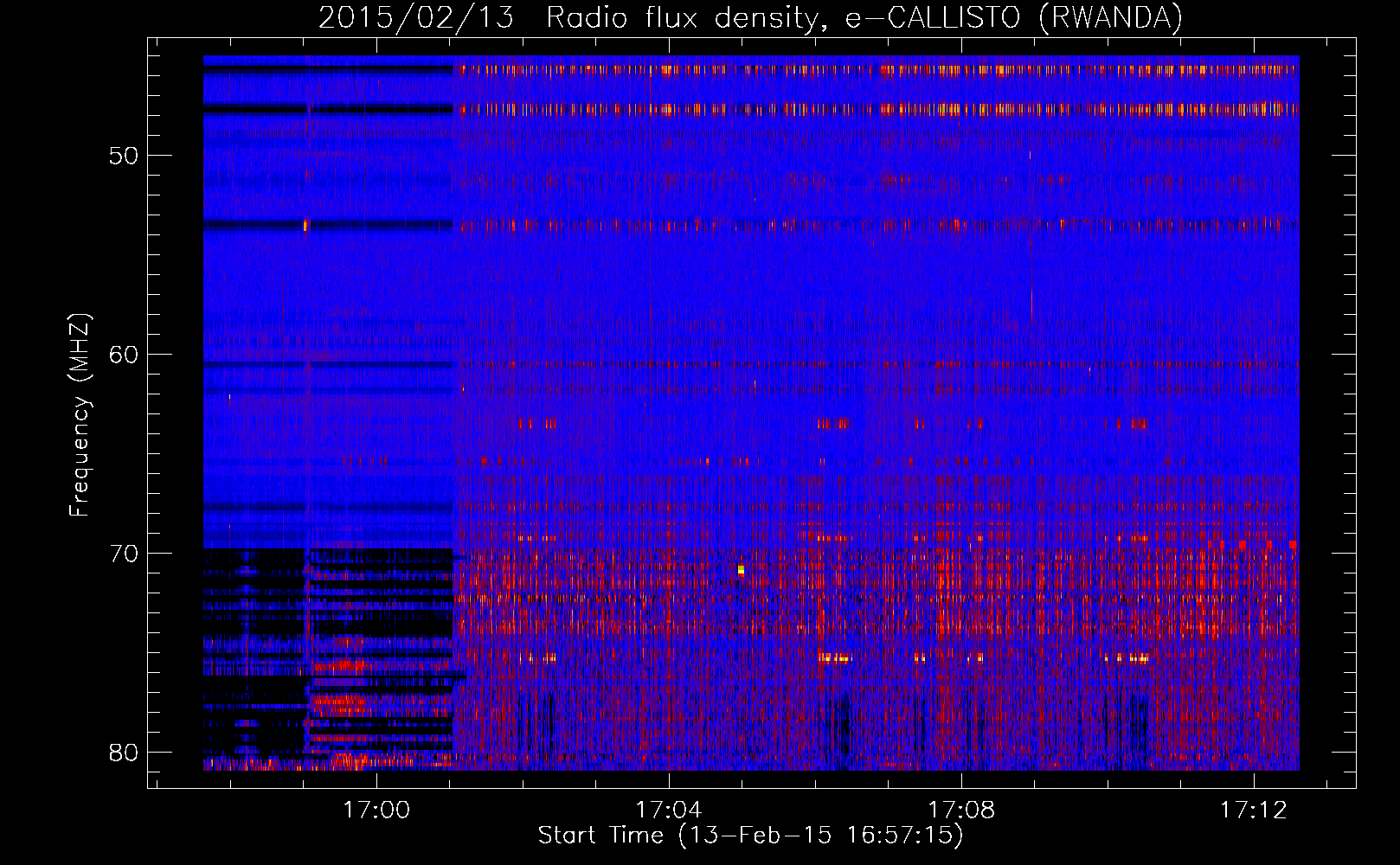Click the '17:04' time tick label
This screenshot has height=865, width=1400.
pos(669,811)
